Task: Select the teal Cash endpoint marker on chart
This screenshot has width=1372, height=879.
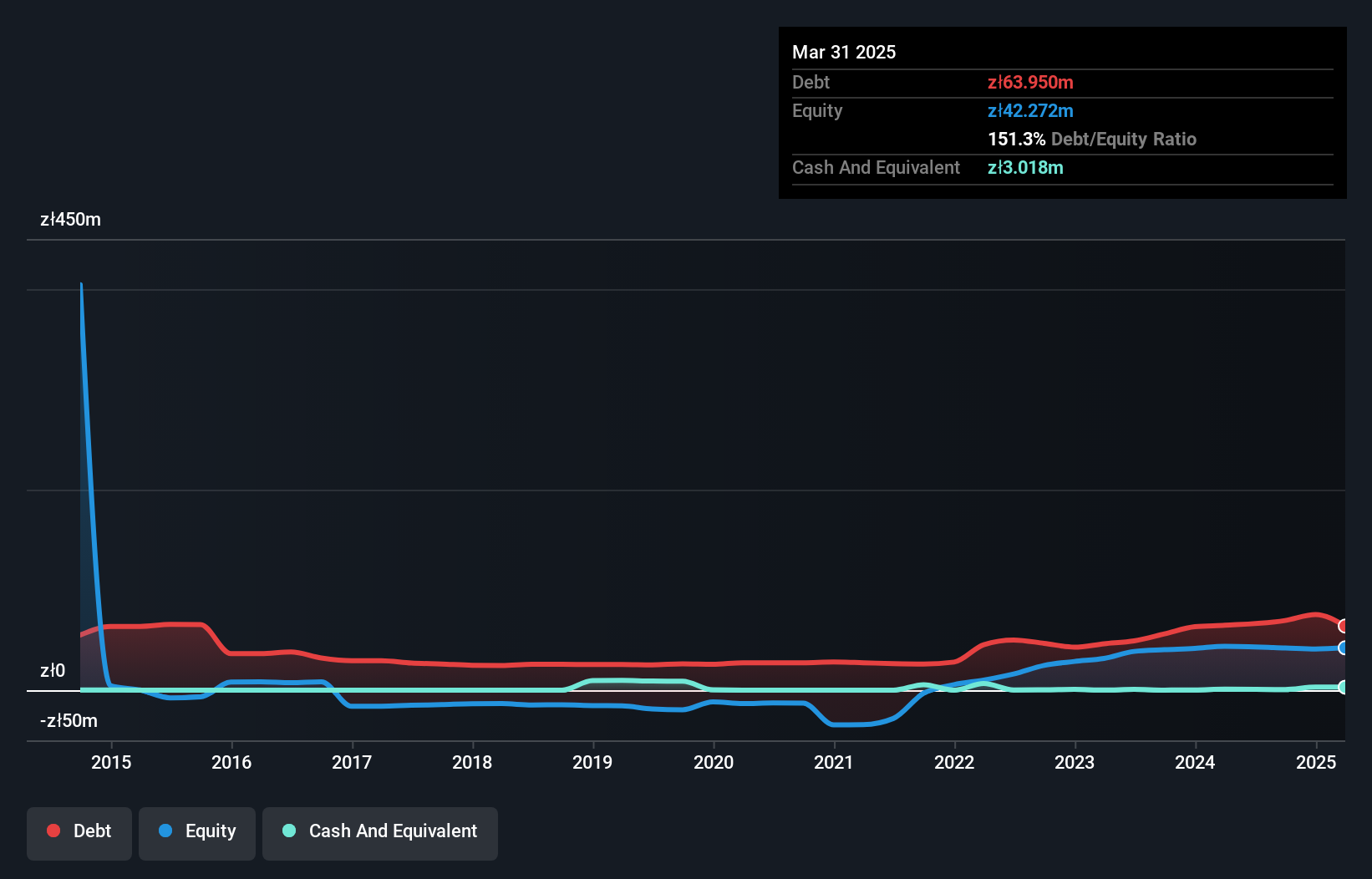Action: pos(1342,688)
